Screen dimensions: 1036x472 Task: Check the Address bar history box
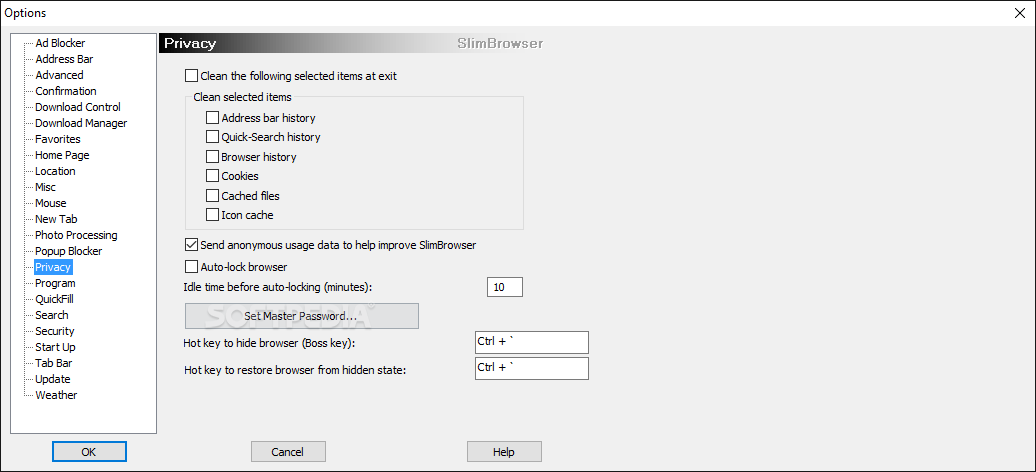(x=212, y=118)
